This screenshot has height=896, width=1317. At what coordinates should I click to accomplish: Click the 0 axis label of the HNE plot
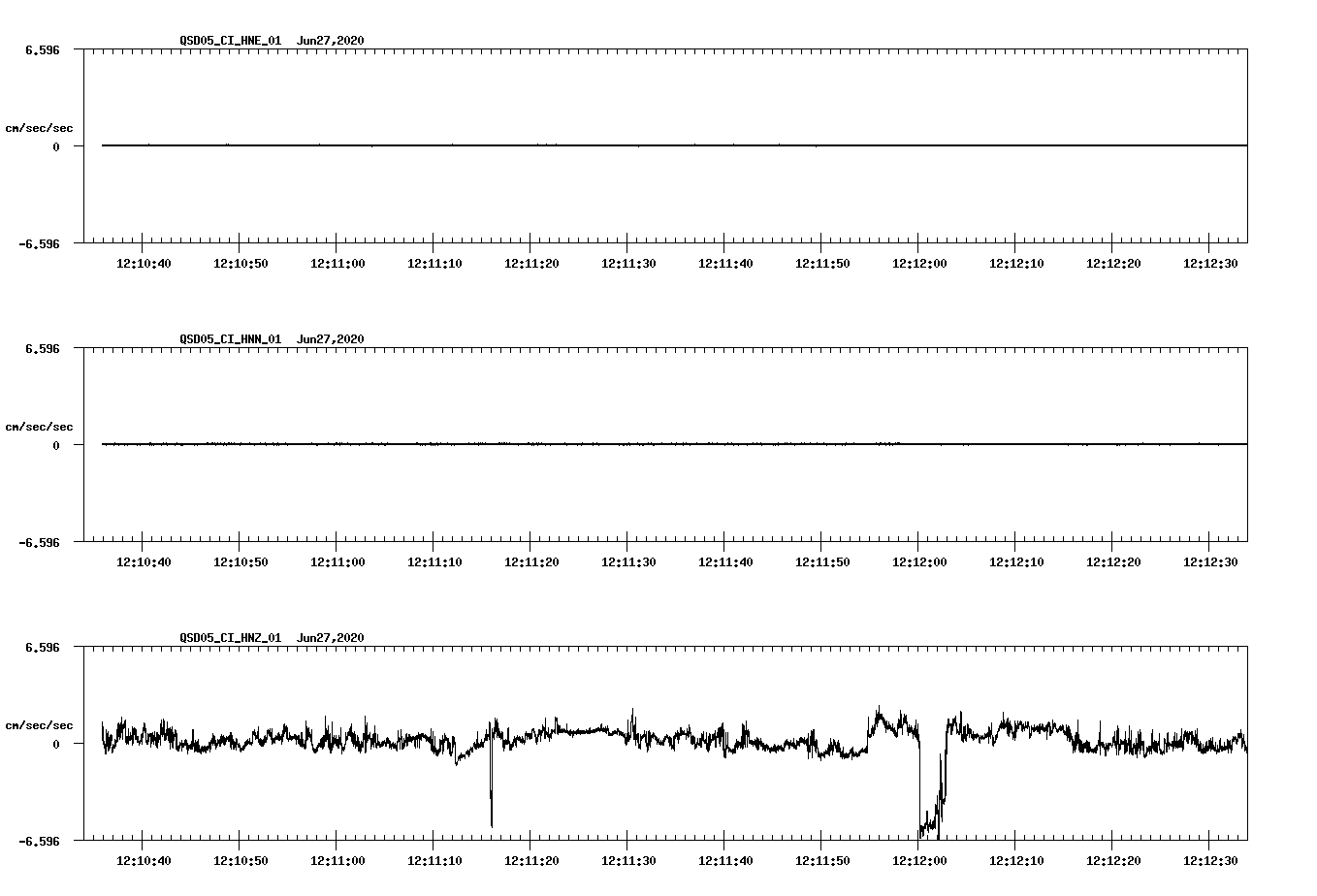56,146
